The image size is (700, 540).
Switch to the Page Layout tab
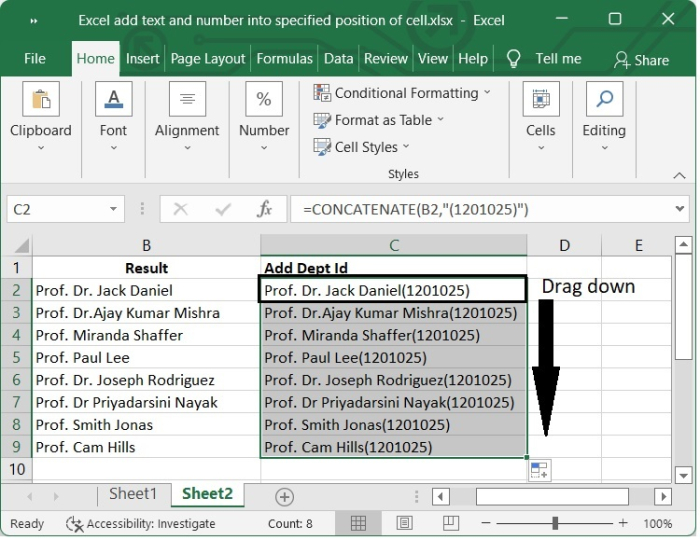point(208,59)
